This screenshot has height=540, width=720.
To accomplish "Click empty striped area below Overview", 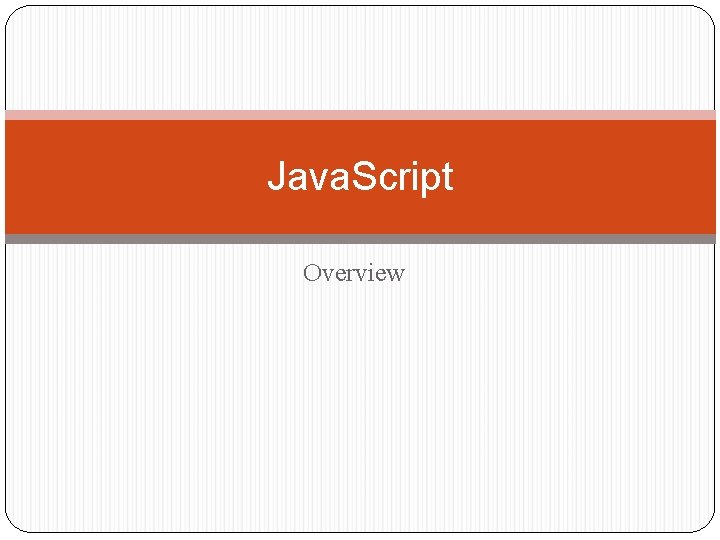I will coord(360,400).
